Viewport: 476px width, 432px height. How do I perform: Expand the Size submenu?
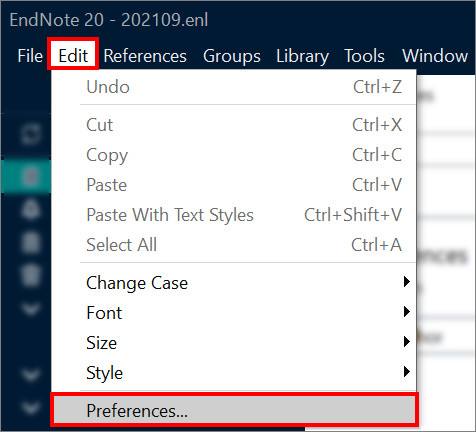234,342
